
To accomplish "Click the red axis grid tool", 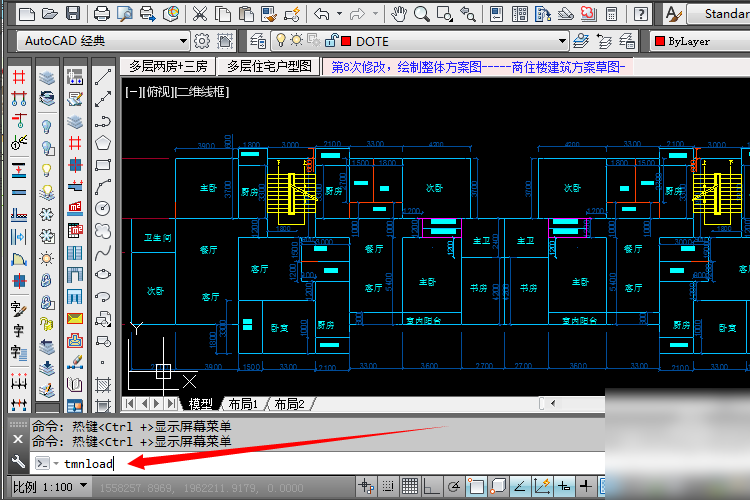I will [19, 77].
